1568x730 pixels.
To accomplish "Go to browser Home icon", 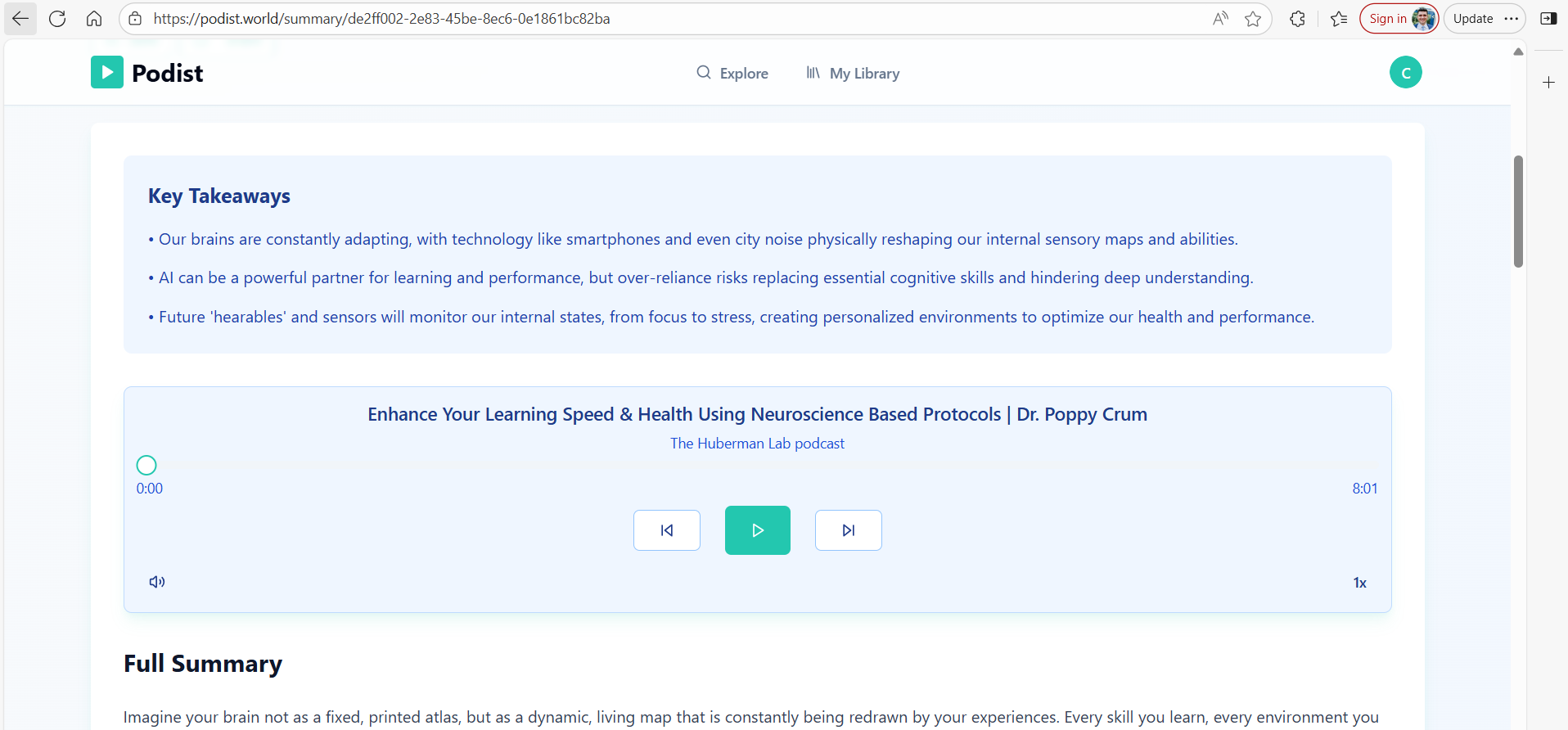I will point(94,19).
